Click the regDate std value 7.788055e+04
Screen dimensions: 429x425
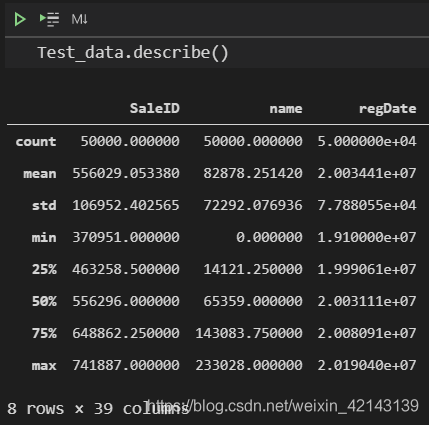367,205
